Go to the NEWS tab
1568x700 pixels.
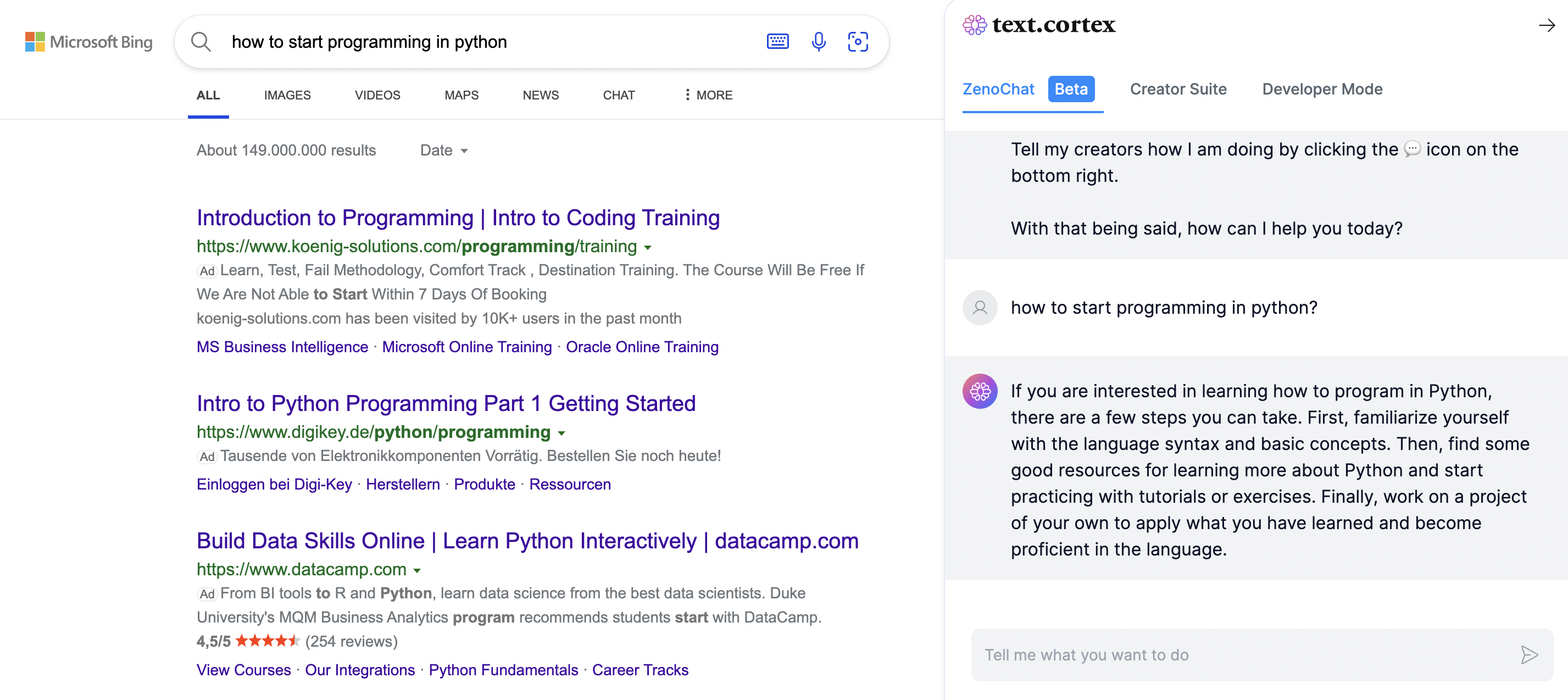pos(541,95)
